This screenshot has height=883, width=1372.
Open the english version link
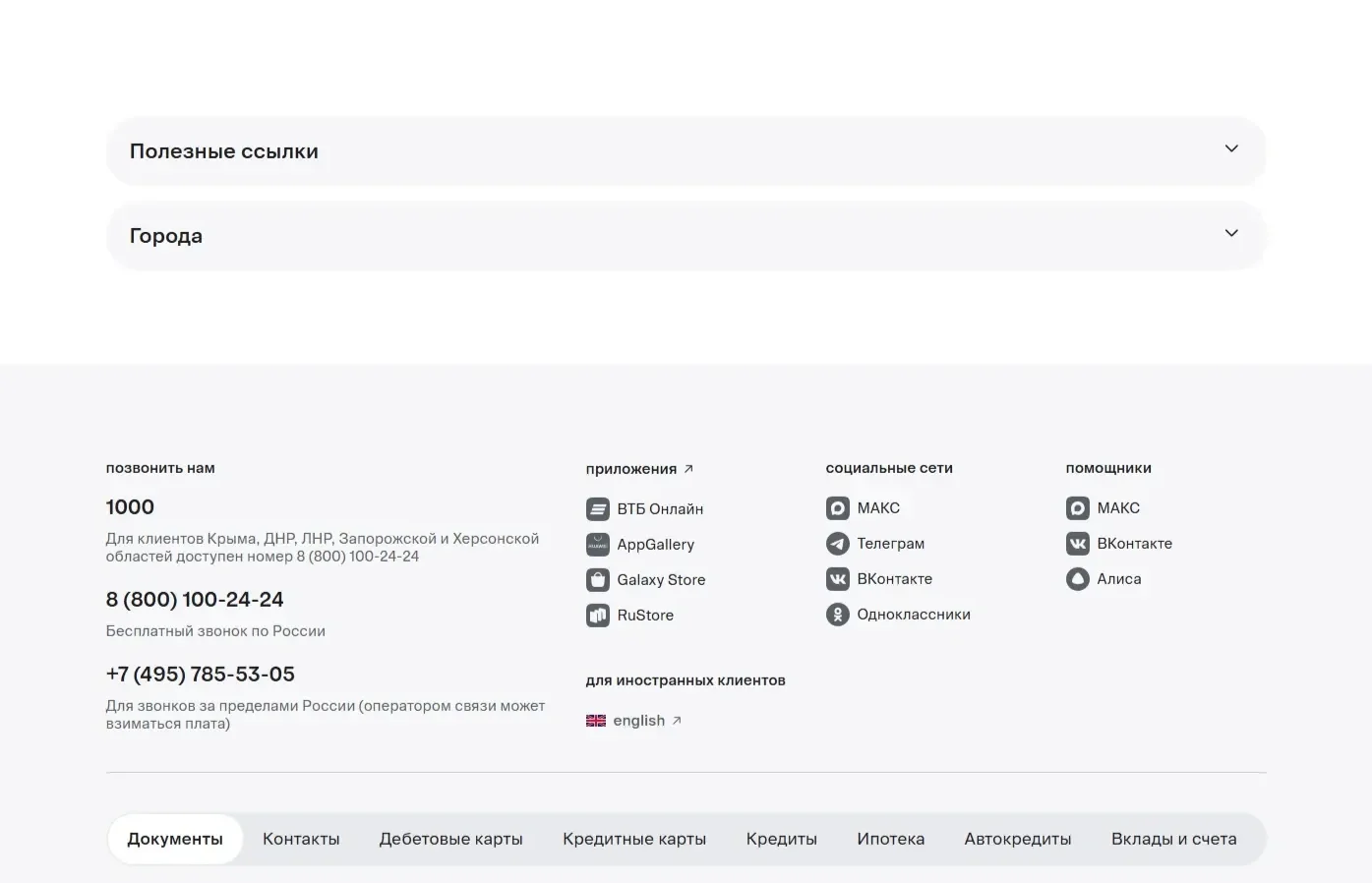click(x=639, y=721)
